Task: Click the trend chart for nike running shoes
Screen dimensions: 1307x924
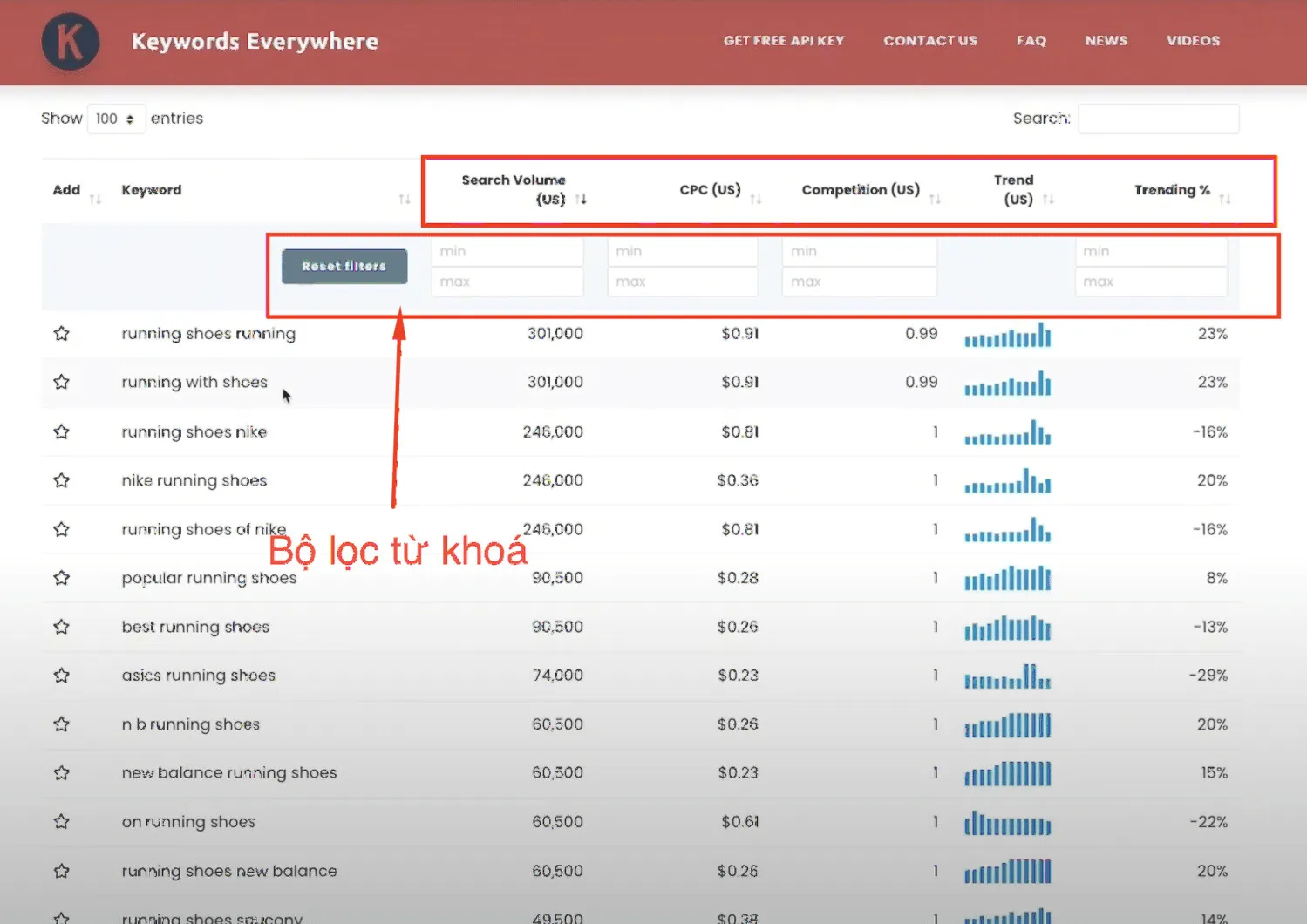Action: pyautogui.click(x=1007, y=480)
